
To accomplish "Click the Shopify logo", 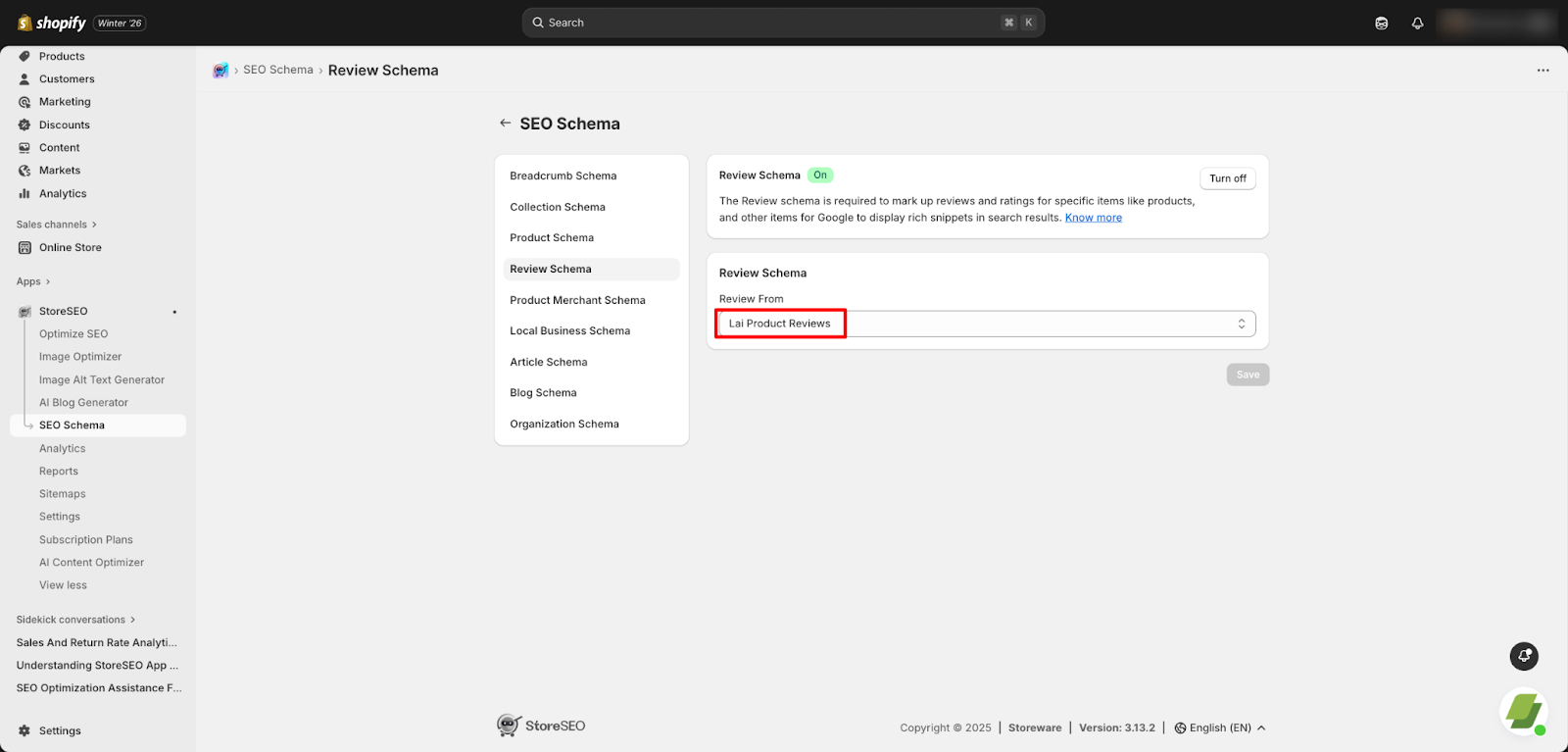I will pyautogui.click(x=51, y=23).
